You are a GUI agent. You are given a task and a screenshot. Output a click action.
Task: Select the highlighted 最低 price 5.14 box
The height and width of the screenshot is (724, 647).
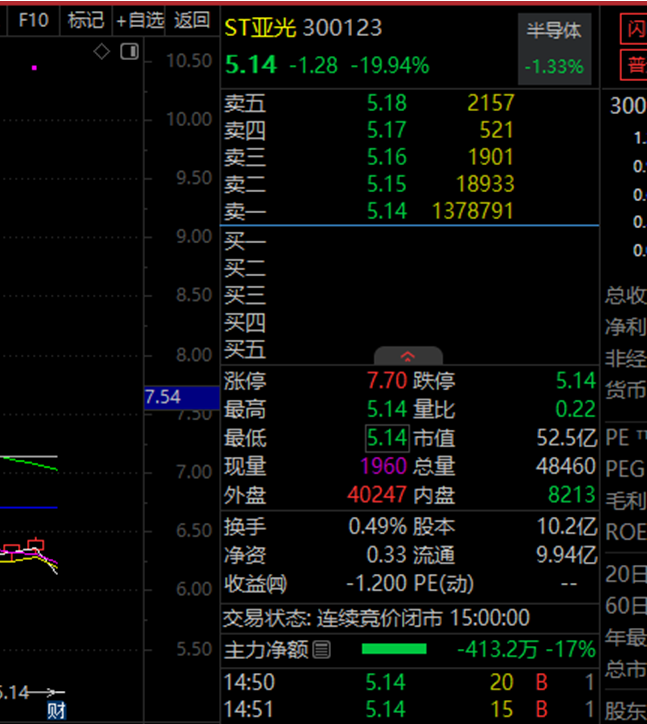point(385,438)
